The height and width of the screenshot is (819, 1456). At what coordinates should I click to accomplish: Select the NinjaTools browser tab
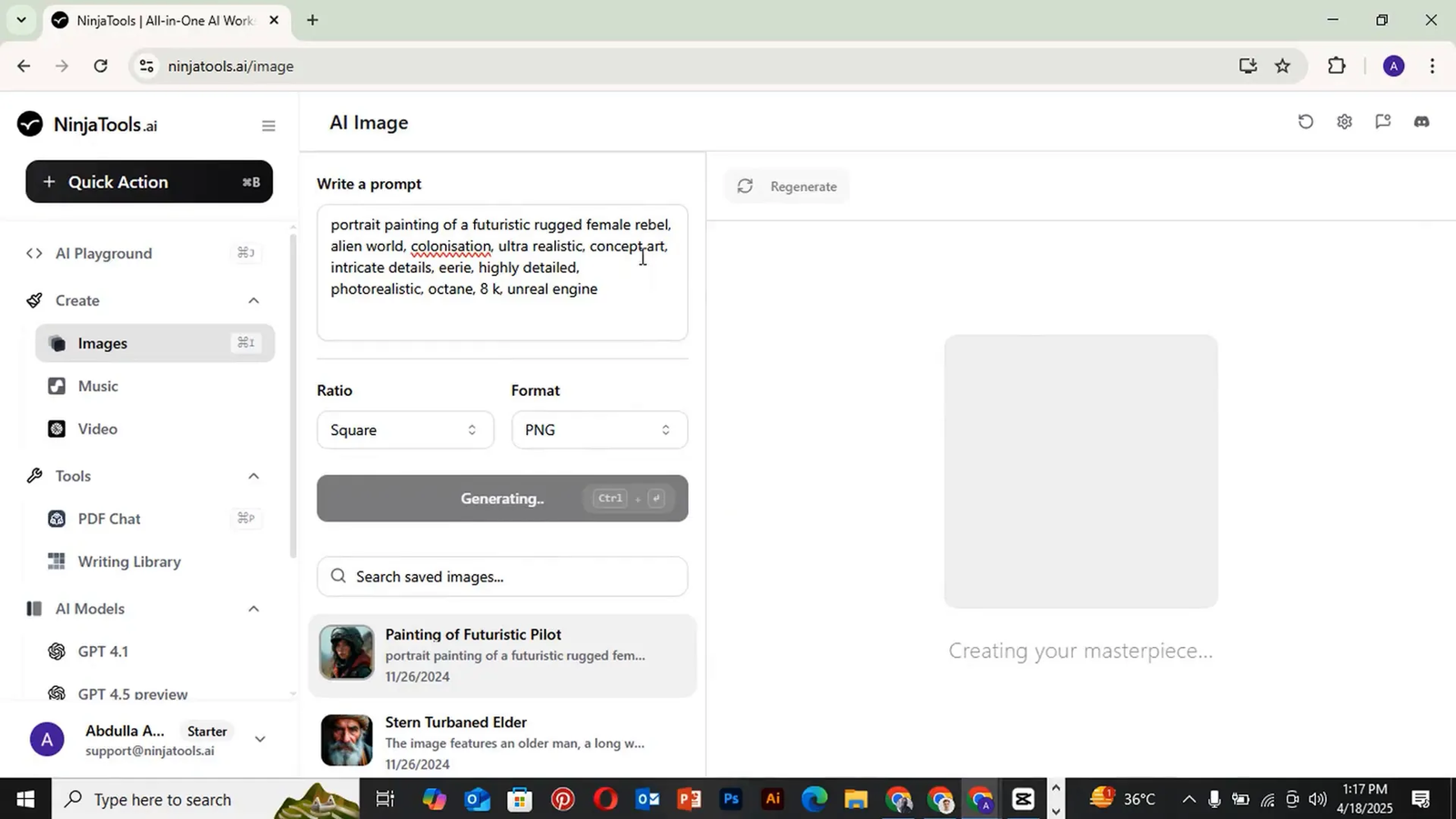(166, 20)
